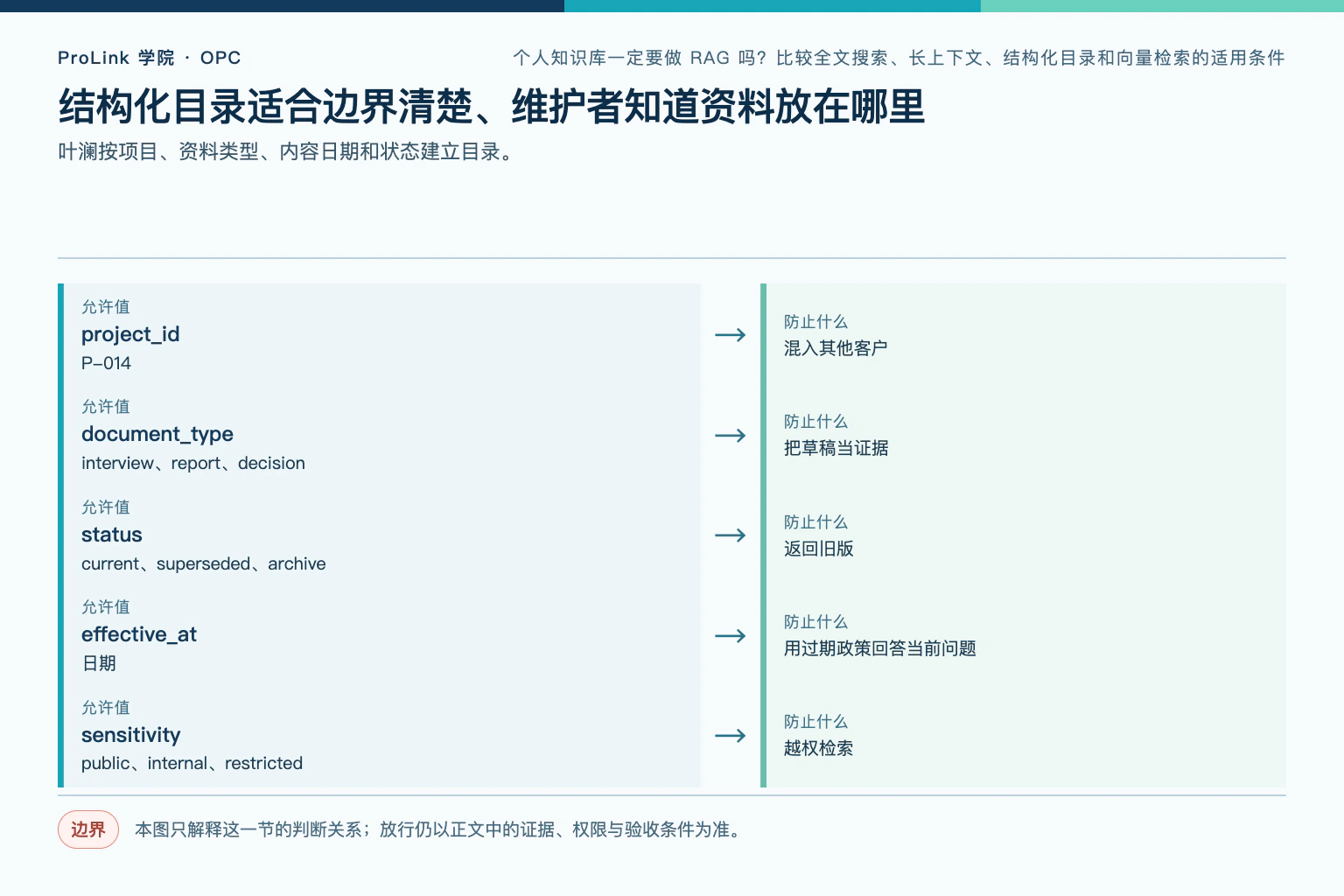Click the sensitivity field name

[x=131, y=735]
